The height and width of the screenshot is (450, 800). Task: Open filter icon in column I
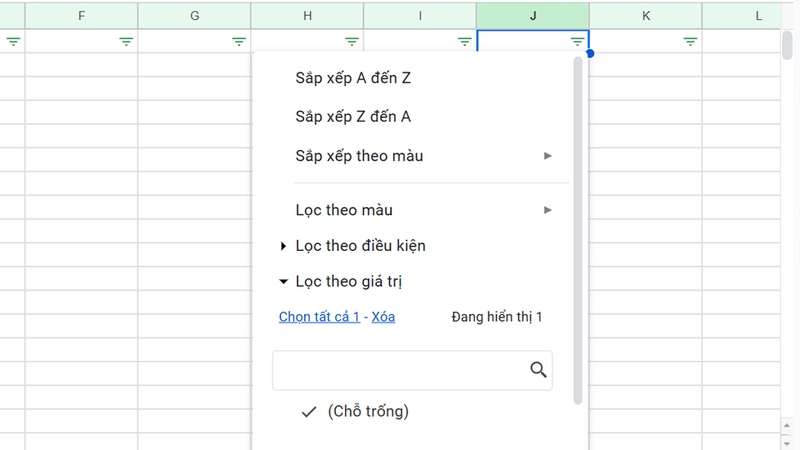(464, 42)
